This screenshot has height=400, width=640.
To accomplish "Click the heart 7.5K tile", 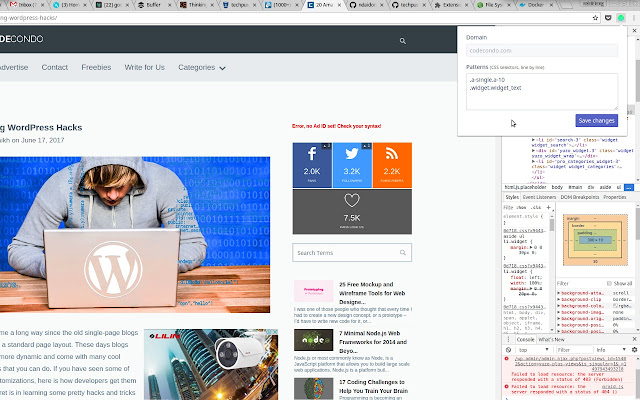I will (352, 211).
